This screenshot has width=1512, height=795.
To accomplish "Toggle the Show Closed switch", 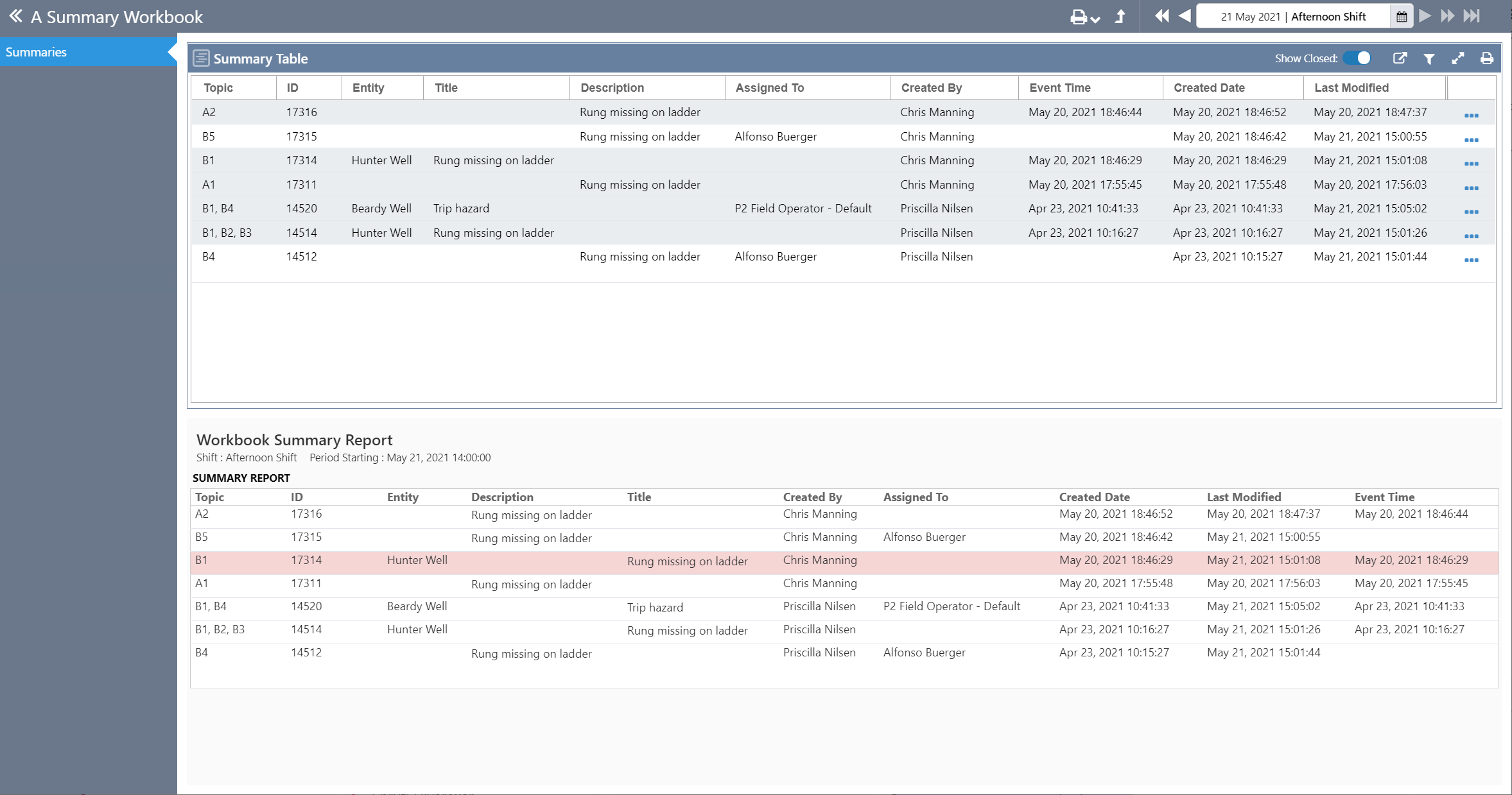I will pos(1357,58).
